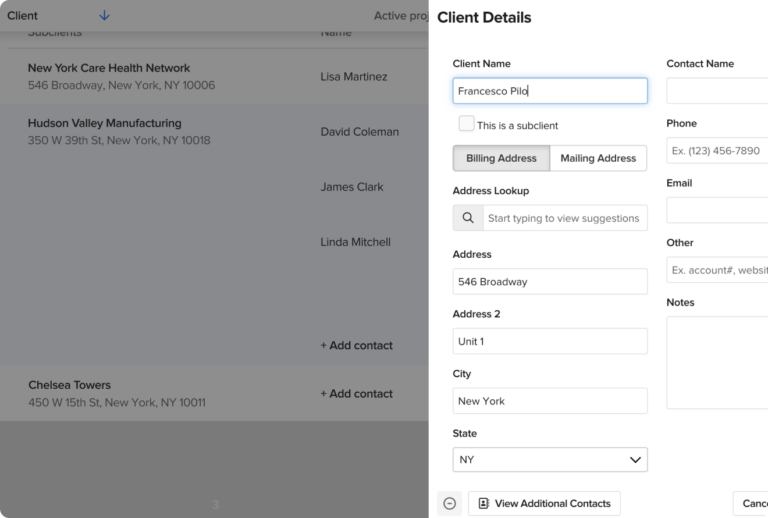Open View Additional Contacts
This screenshot has width=768, height=518.
[544, 503]
